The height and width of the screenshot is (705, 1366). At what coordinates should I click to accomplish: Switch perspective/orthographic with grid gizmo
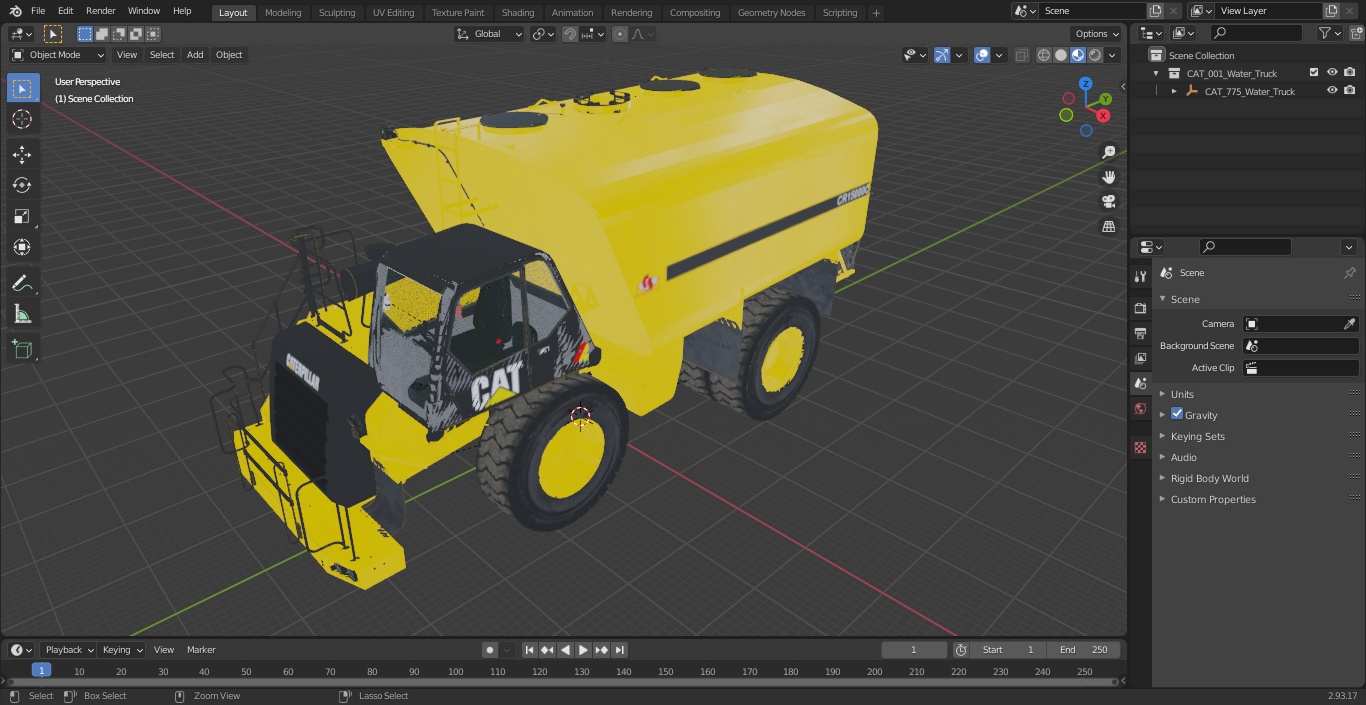tap(1108, 227)
